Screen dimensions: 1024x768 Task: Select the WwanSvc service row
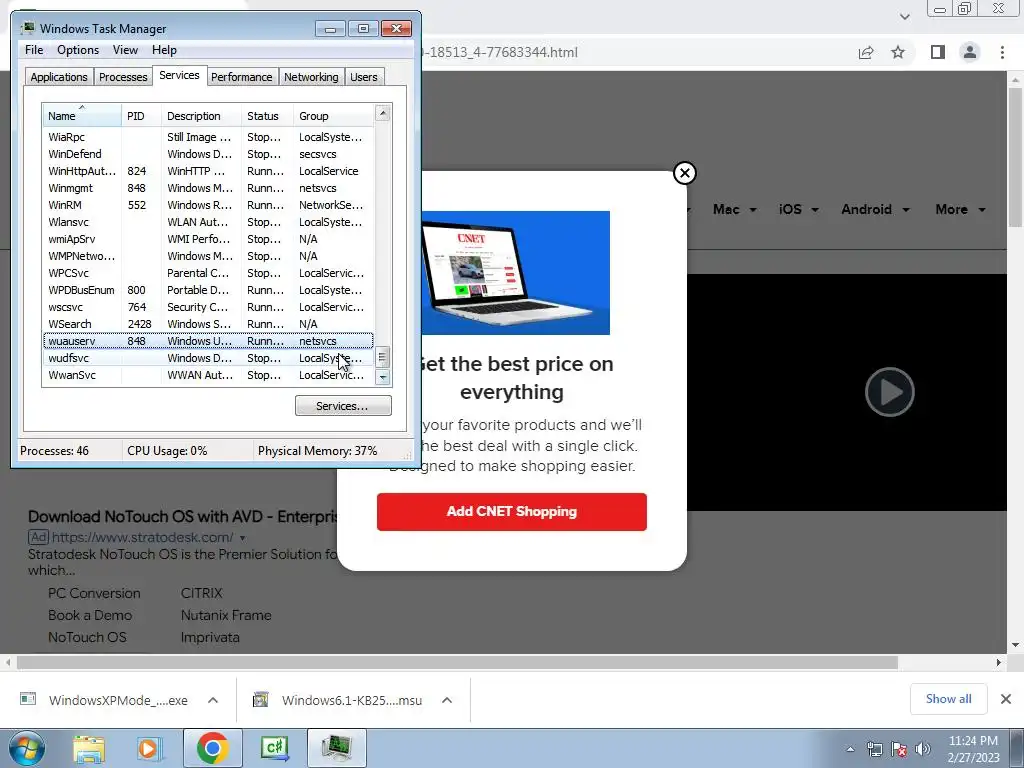click(208, 375)
